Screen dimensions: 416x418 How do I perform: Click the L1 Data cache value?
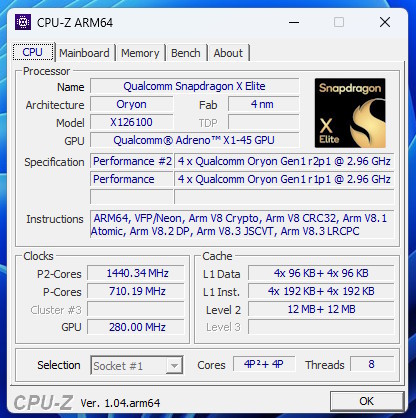[321, 273]
